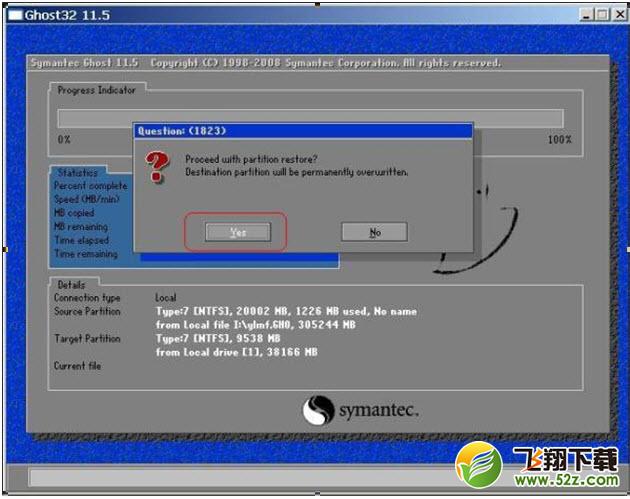This screenshot has height=499, width=630.
Task: Decline restore with the No button
Action: pyautogui.click(x=374, y=232)
